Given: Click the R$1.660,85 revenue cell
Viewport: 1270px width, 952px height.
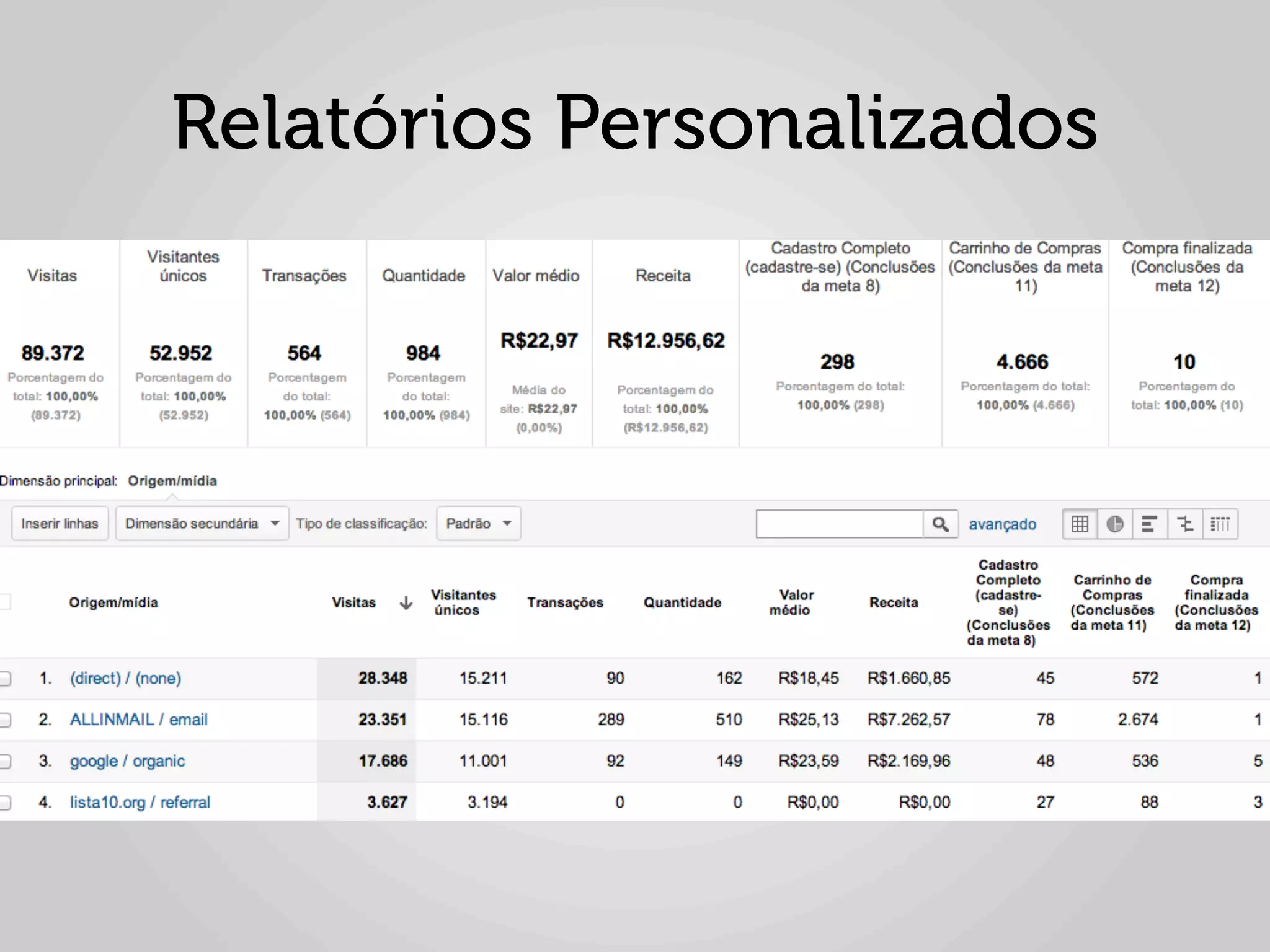Looking at the screenshot, I should coord(908,678).
